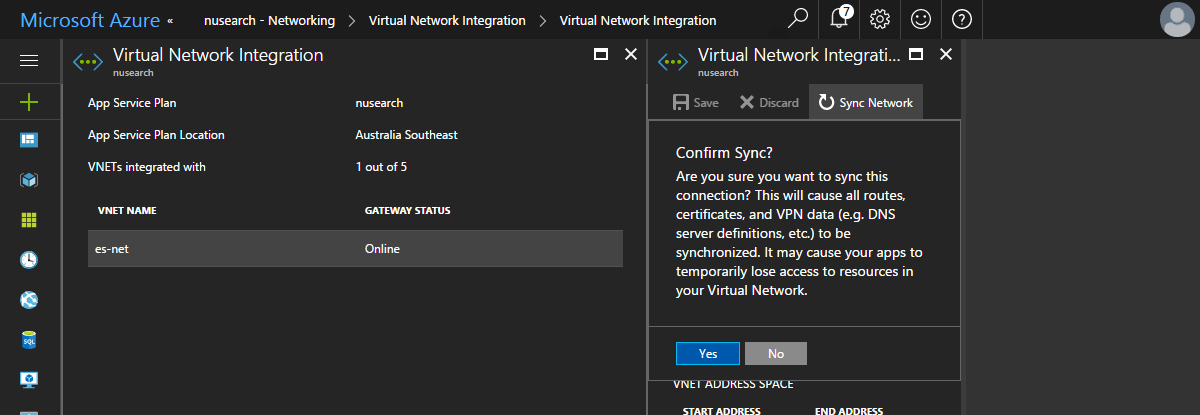The width and height of the screenshot is (1200, 415).
Task: Open notifications bell with badge 7
Action: point(840,19)
